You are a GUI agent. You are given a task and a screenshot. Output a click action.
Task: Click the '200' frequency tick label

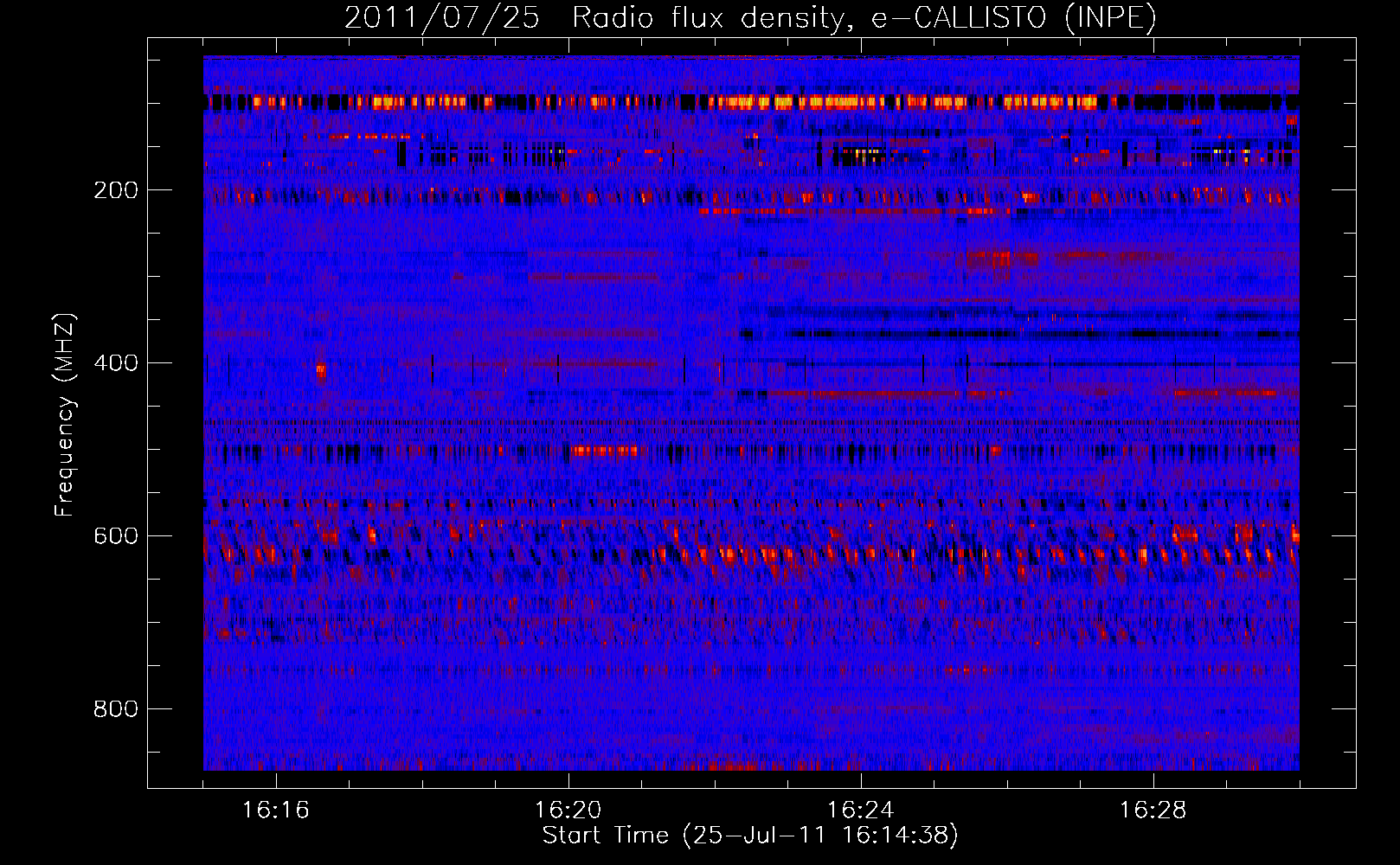[116, 190]
